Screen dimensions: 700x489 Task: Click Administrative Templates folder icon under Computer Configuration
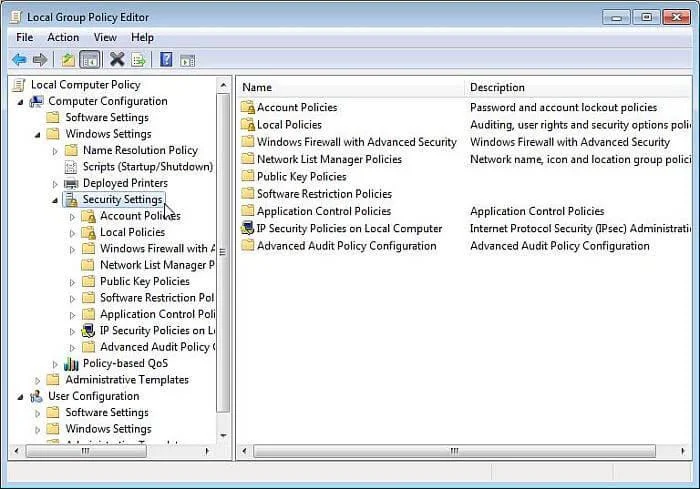click(x=53, y=380)
